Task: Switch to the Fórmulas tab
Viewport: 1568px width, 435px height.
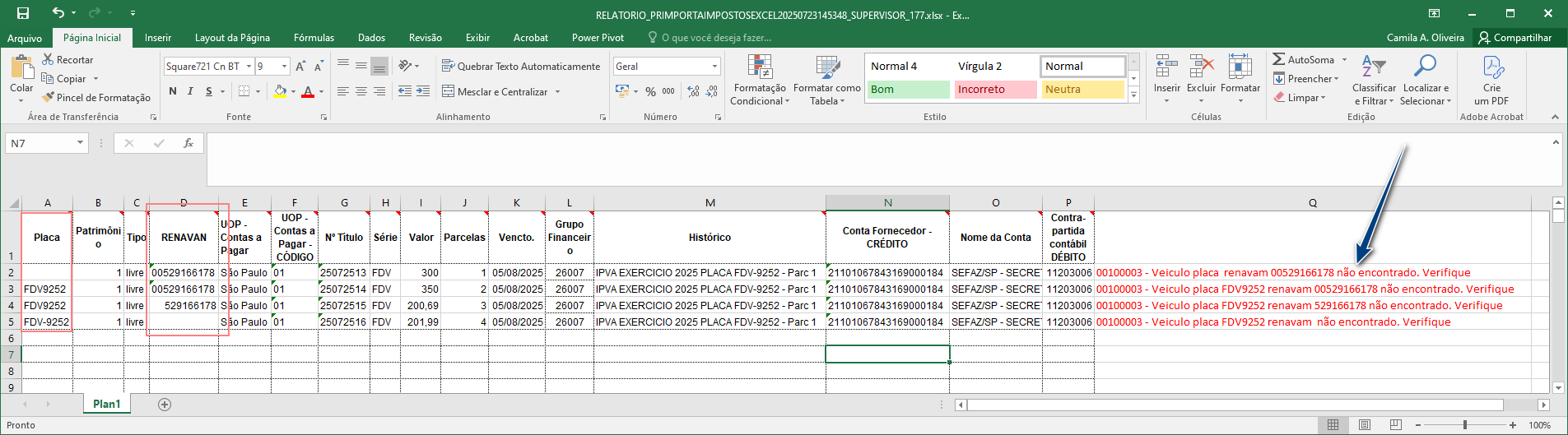Action: pos(314,38)
